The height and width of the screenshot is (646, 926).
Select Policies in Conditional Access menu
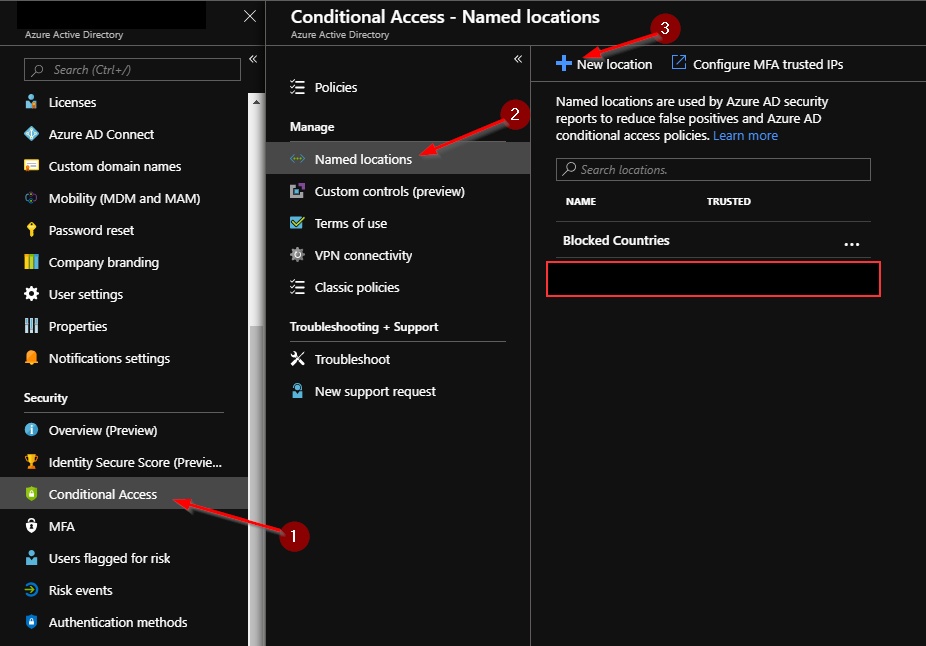point(335,87)
